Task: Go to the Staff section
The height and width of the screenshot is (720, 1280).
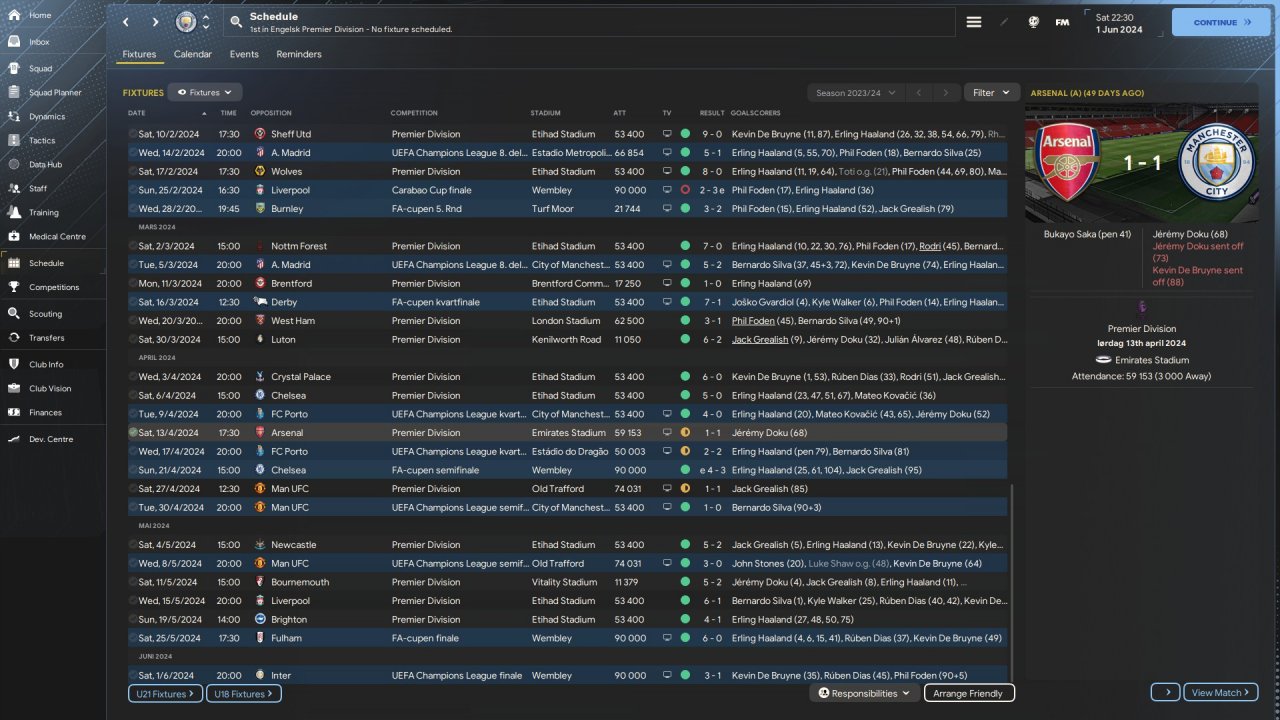Action: [x=38, y=189]
